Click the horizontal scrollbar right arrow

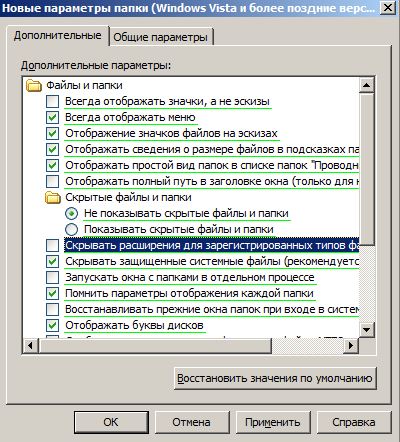351,345
